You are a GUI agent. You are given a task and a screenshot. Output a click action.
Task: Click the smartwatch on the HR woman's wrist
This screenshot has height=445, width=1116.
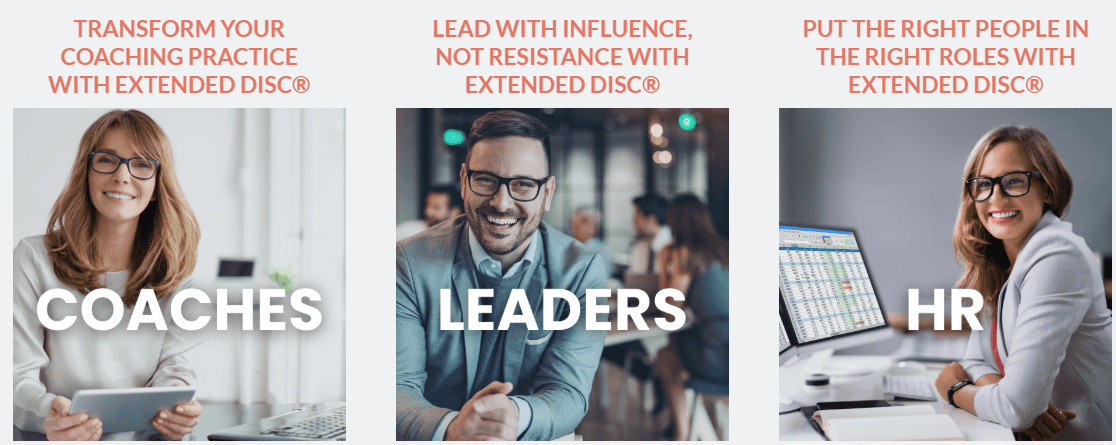(x=959, y=393)
